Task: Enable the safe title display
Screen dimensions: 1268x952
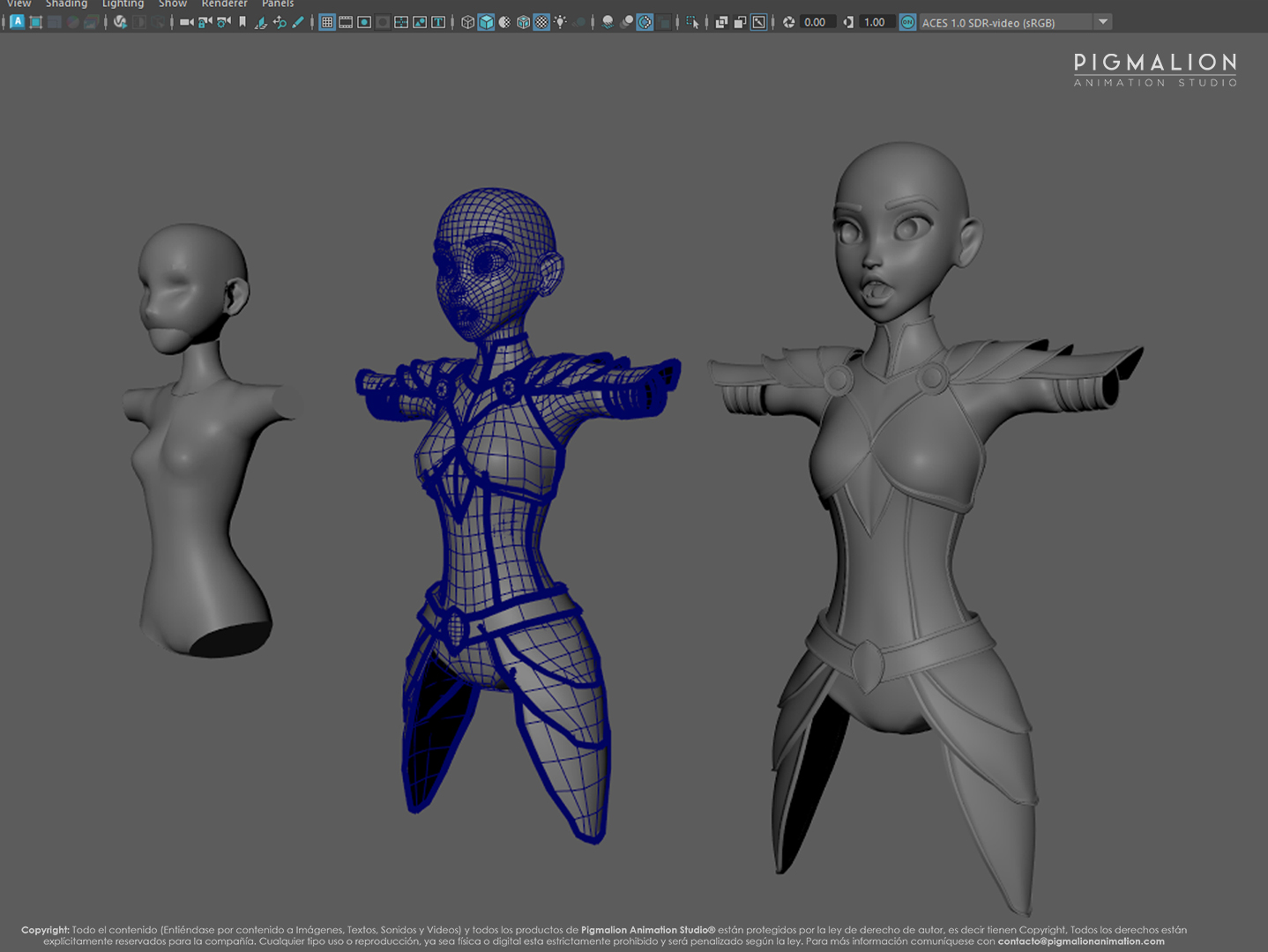Action: click(x=437, y=22)
